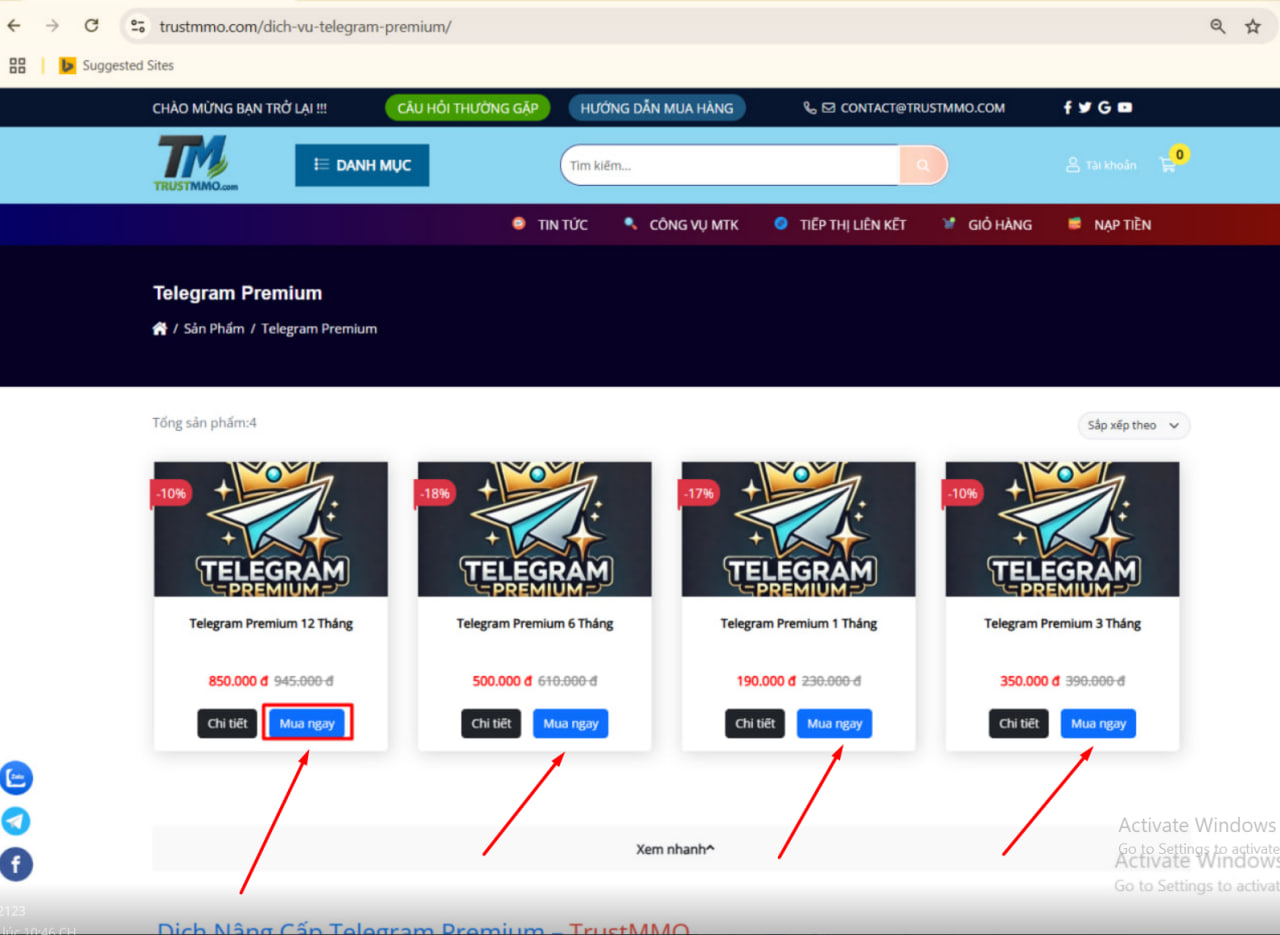Click Mua ngay for Telegram Premium 3 Tháng

[1098, 723]
